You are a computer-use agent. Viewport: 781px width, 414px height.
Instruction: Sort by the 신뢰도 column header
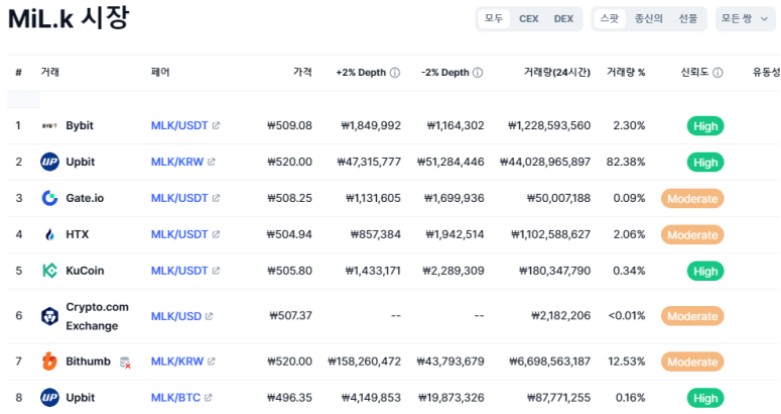(x=695, y=73)
